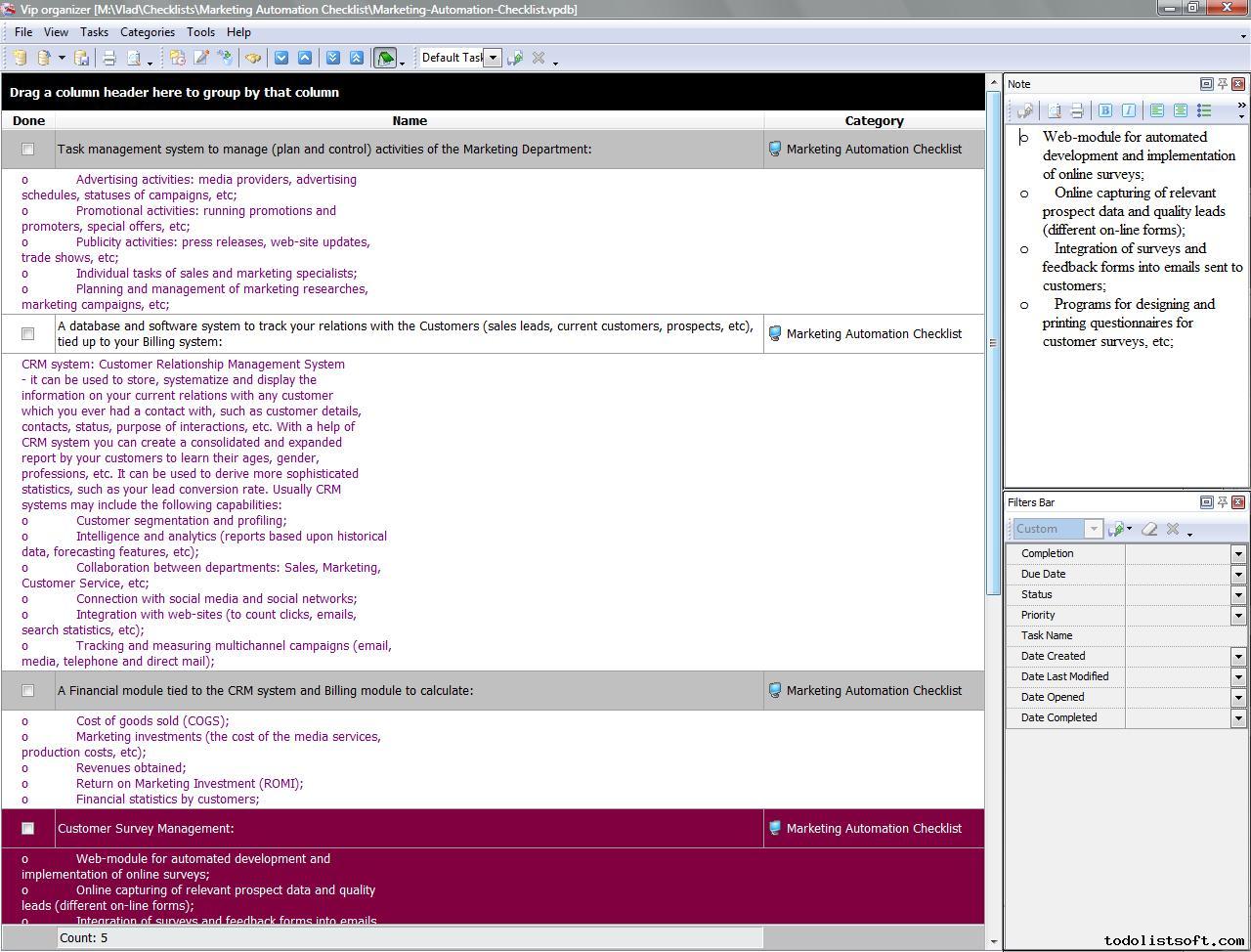Toggle Bold formatting in Note panel
Viewport: 1251px width, 952px height.
tap(1105, 110)
